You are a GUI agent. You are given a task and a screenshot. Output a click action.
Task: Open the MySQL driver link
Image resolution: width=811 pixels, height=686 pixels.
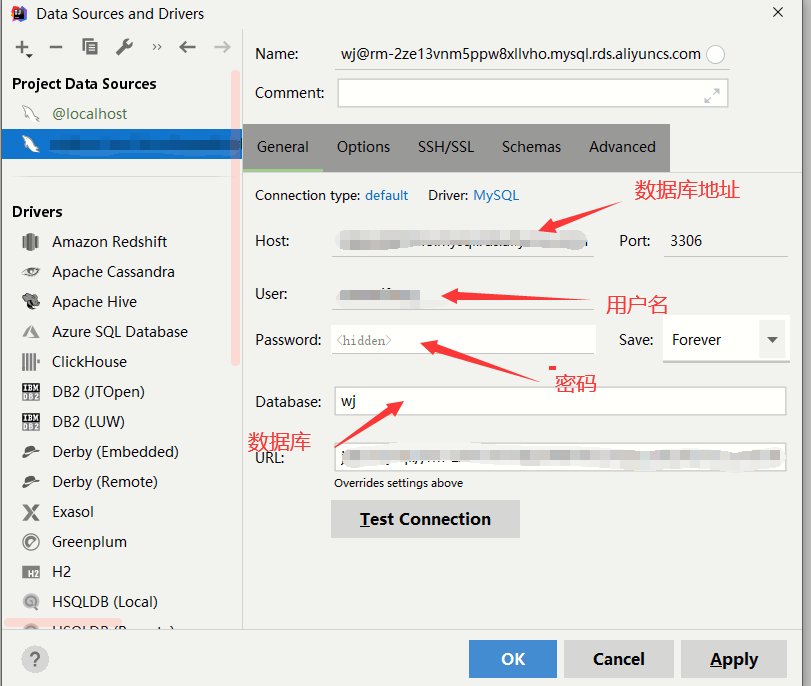tap(496, 196)
